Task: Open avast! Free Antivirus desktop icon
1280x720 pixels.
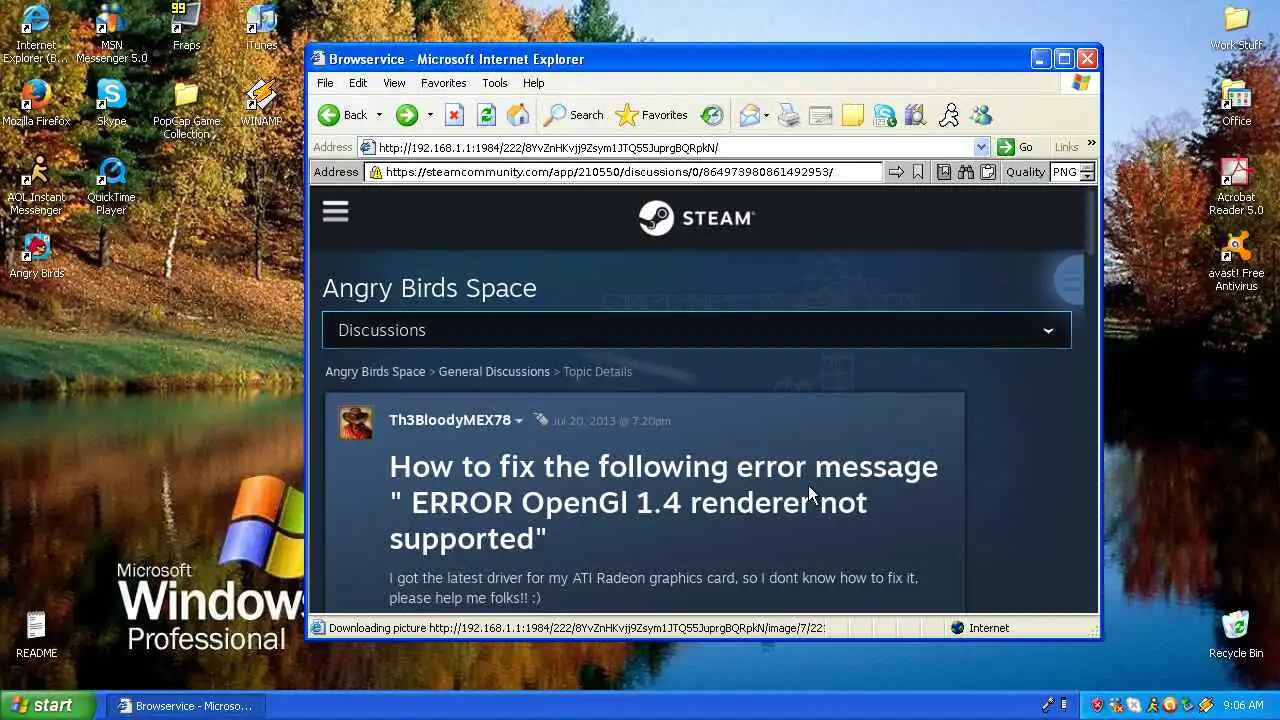Action: tap(1236, 261)
